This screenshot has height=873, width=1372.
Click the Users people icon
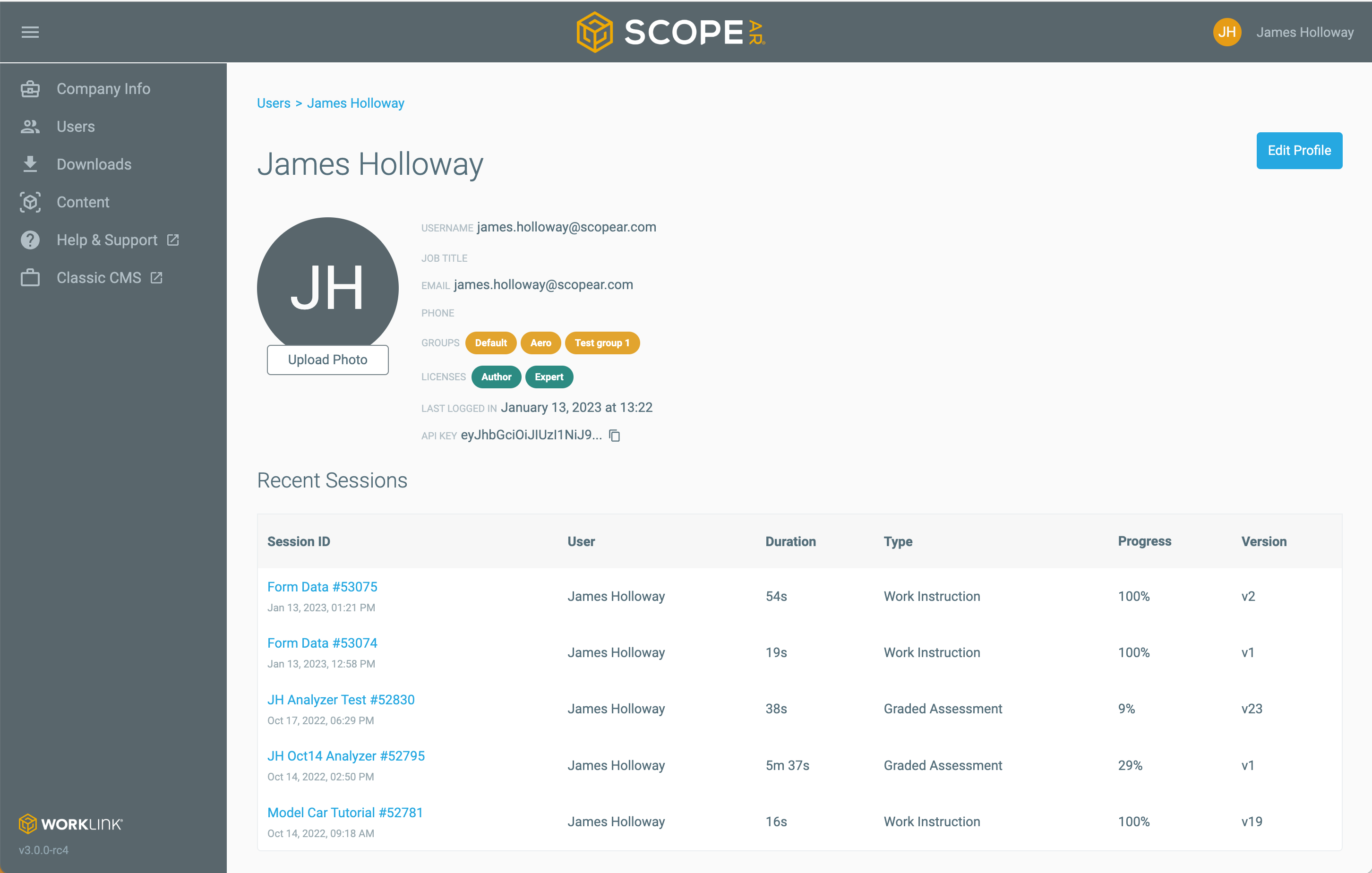tap(30, 127)
